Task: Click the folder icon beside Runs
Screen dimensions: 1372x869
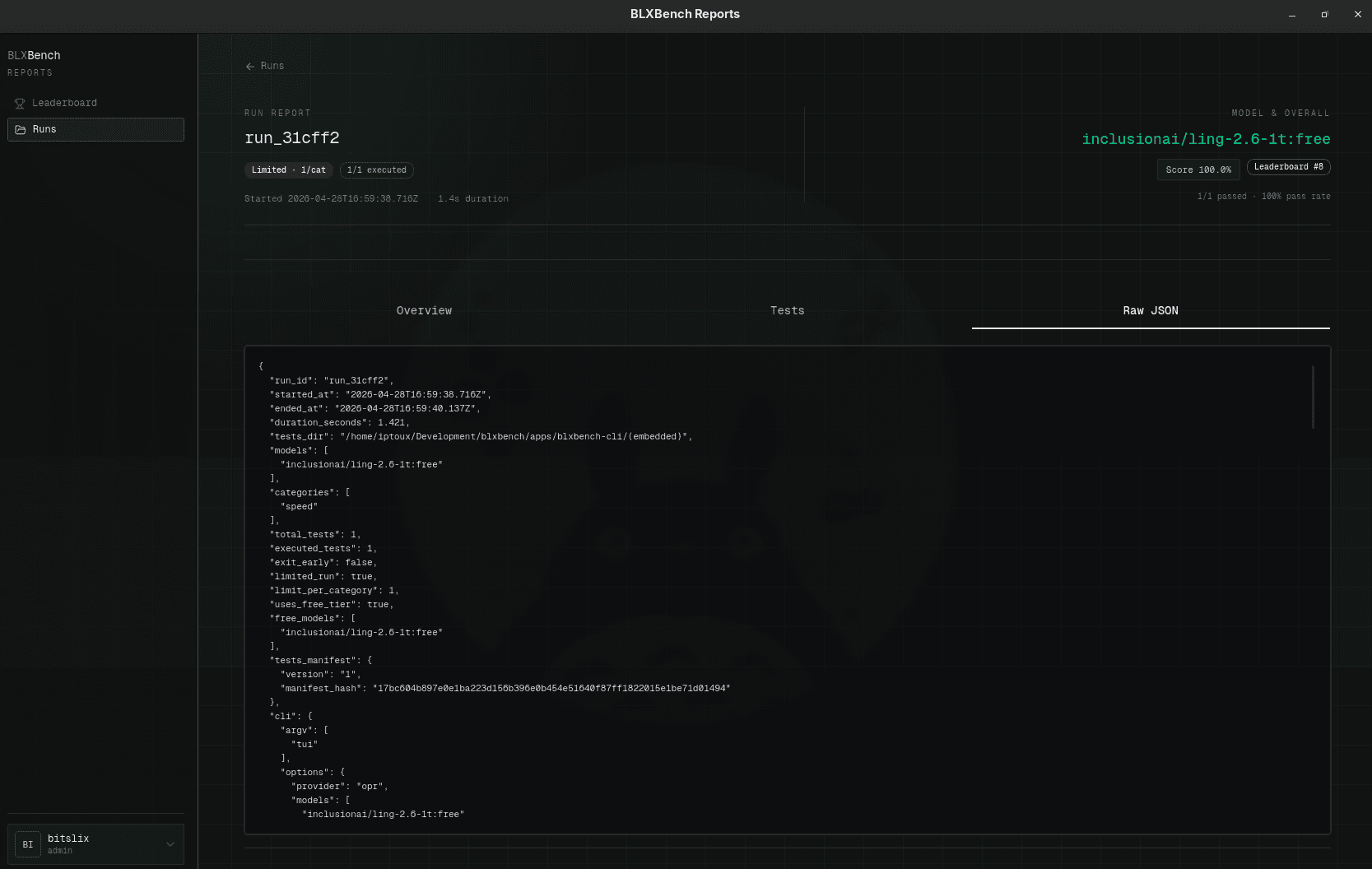Action: pyautogui.click(x=21, y=130)
